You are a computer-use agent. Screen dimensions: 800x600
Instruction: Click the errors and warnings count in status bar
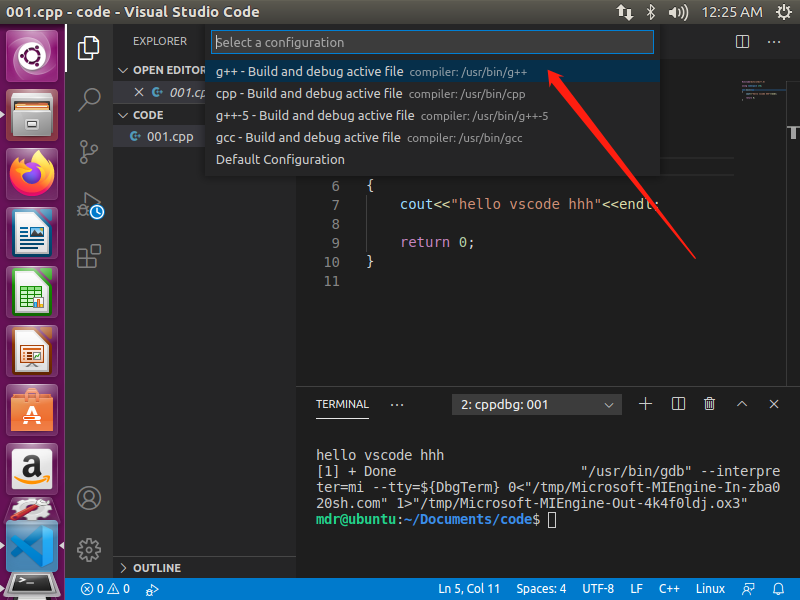(106, 589)
